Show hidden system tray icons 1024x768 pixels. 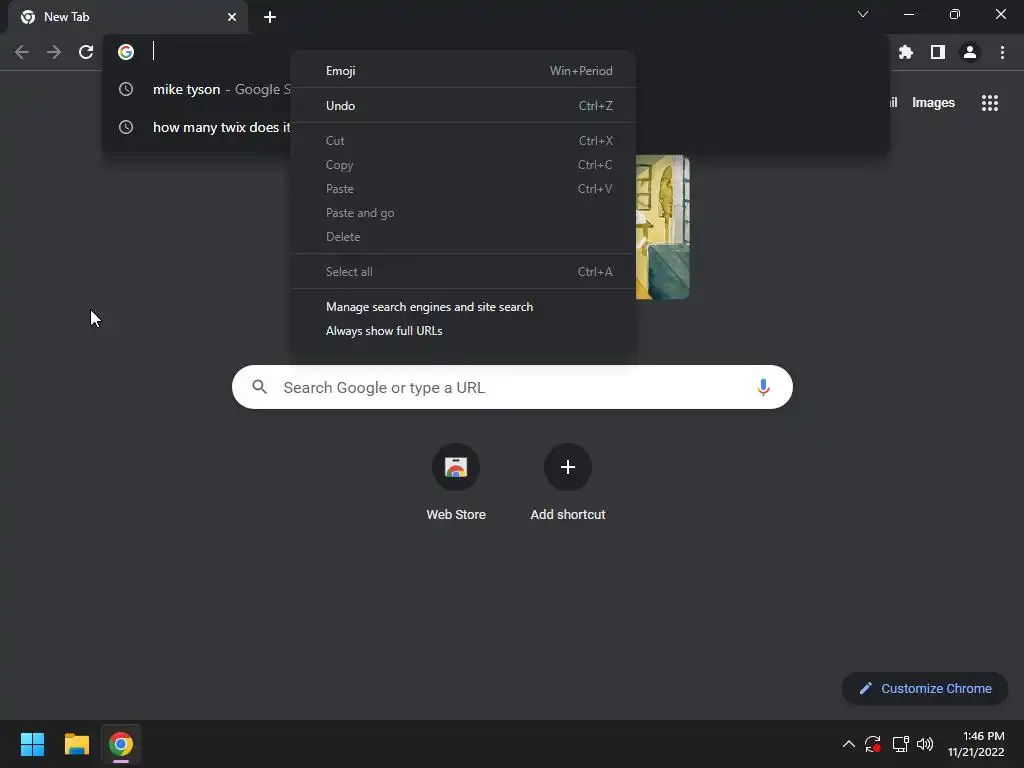[x=848, y=744]
